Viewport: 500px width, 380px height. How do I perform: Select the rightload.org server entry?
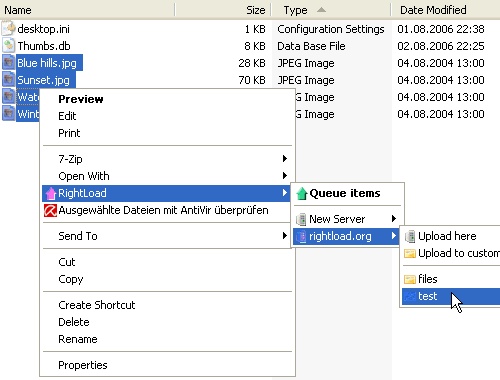[x=346, y=236]
